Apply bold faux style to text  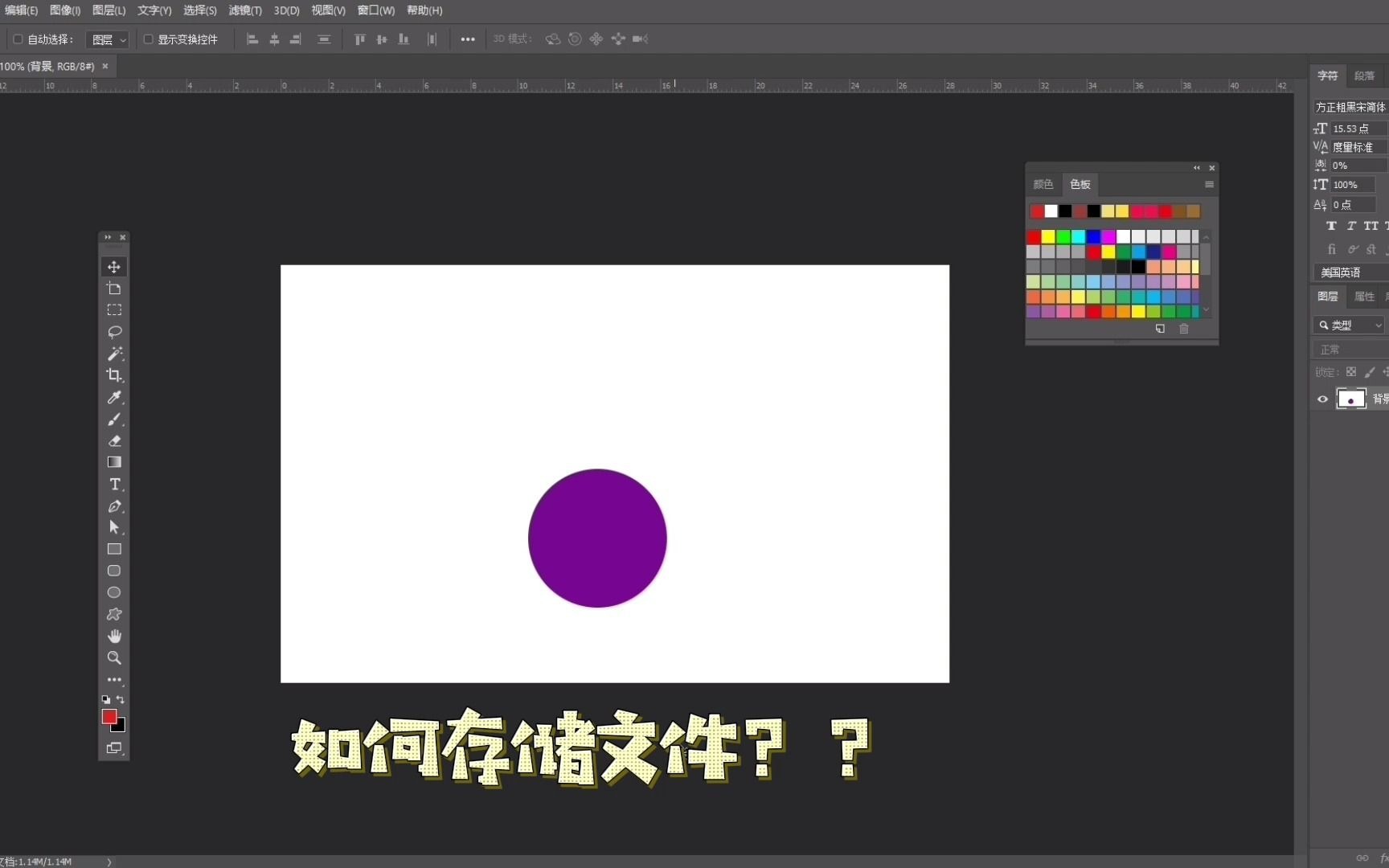(1331, 226)
